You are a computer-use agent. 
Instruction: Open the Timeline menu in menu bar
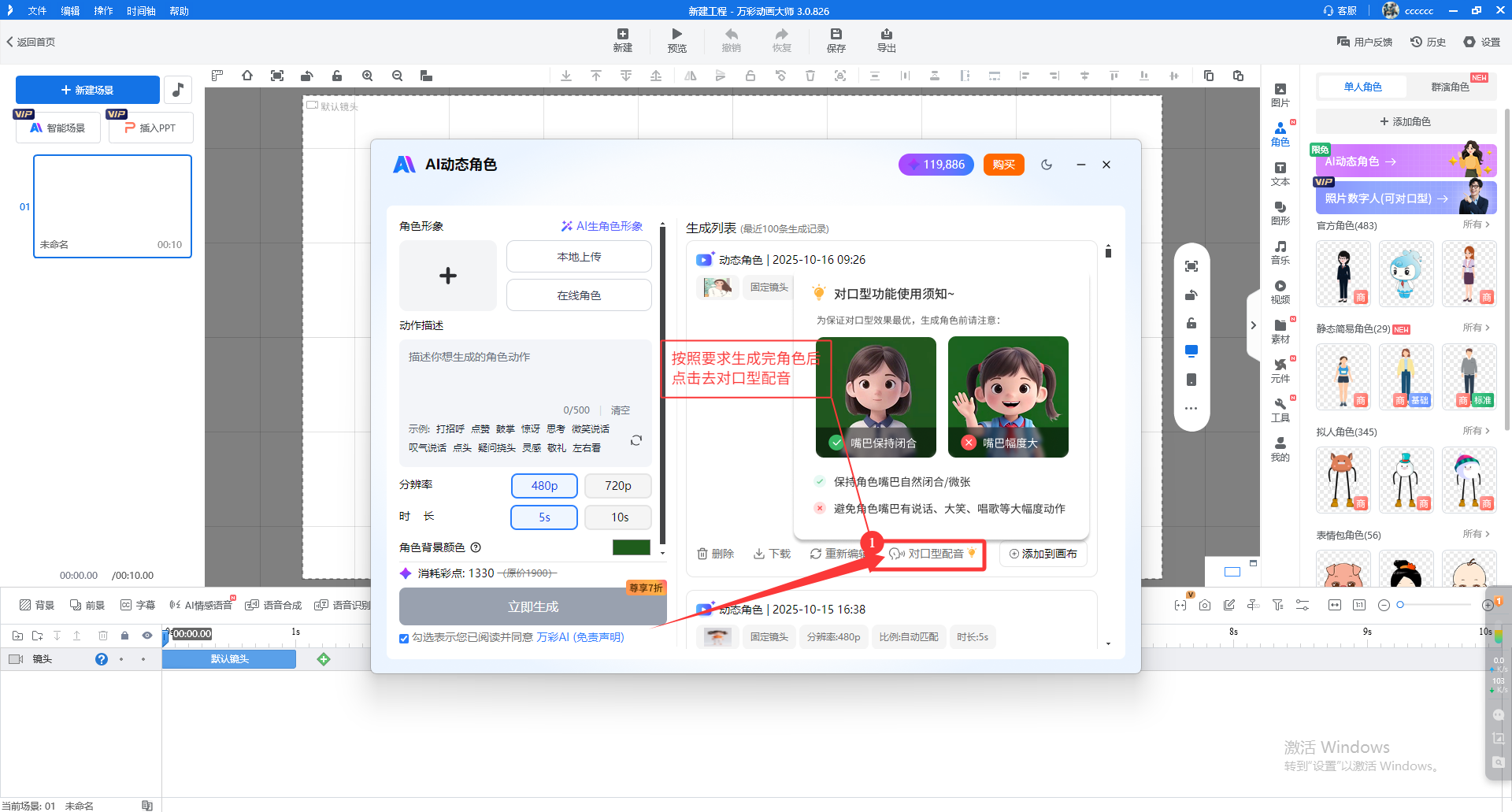tap(141, 11)
